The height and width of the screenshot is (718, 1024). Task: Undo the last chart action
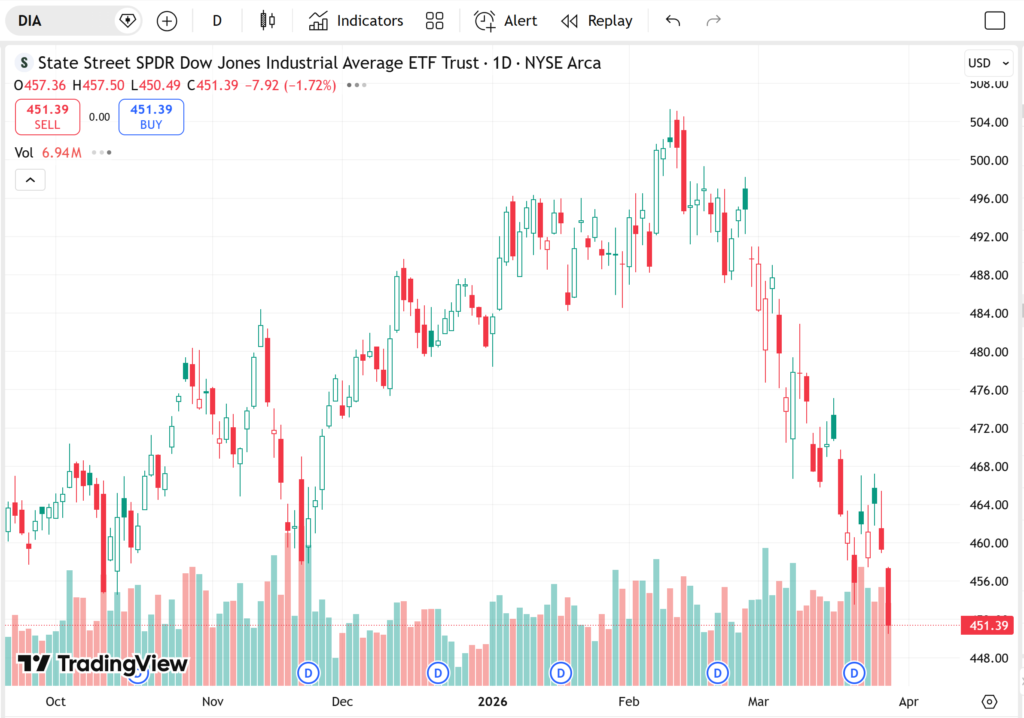tap(673, 21)
